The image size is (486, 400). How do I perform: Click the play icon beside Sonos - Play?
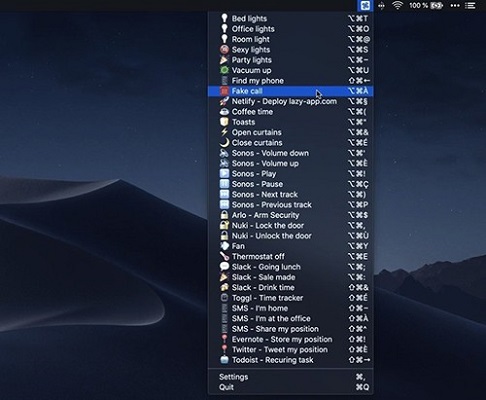pyautogui.click(x=224, y=173)
